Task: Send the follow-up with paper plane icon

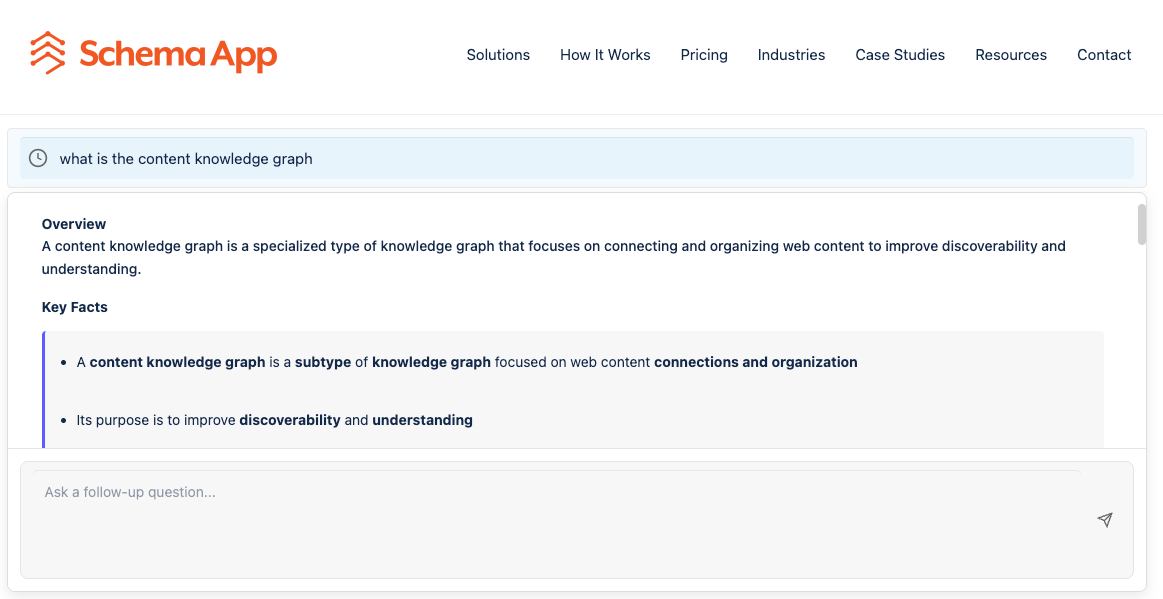Action: coord(1105,520)
